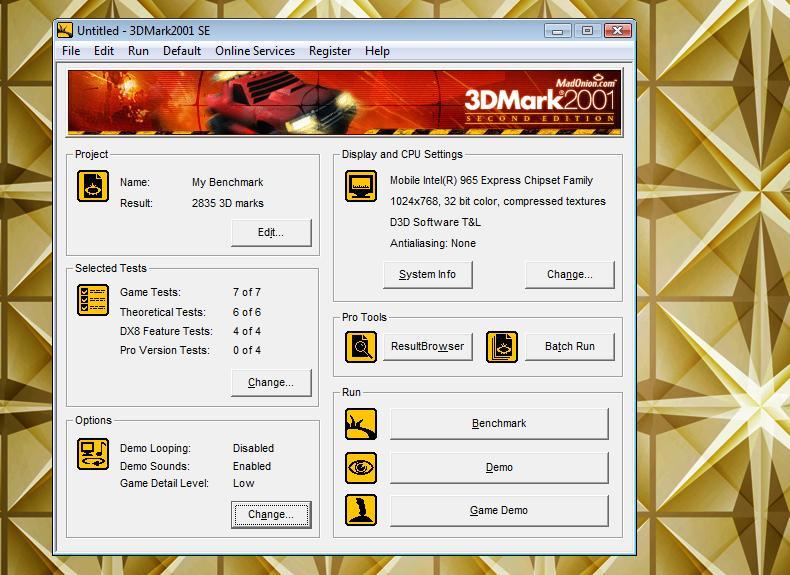Viewport: 790px width, 575px height.
Task: Click the Batch Run documents icon
Action: coord(502,347)
